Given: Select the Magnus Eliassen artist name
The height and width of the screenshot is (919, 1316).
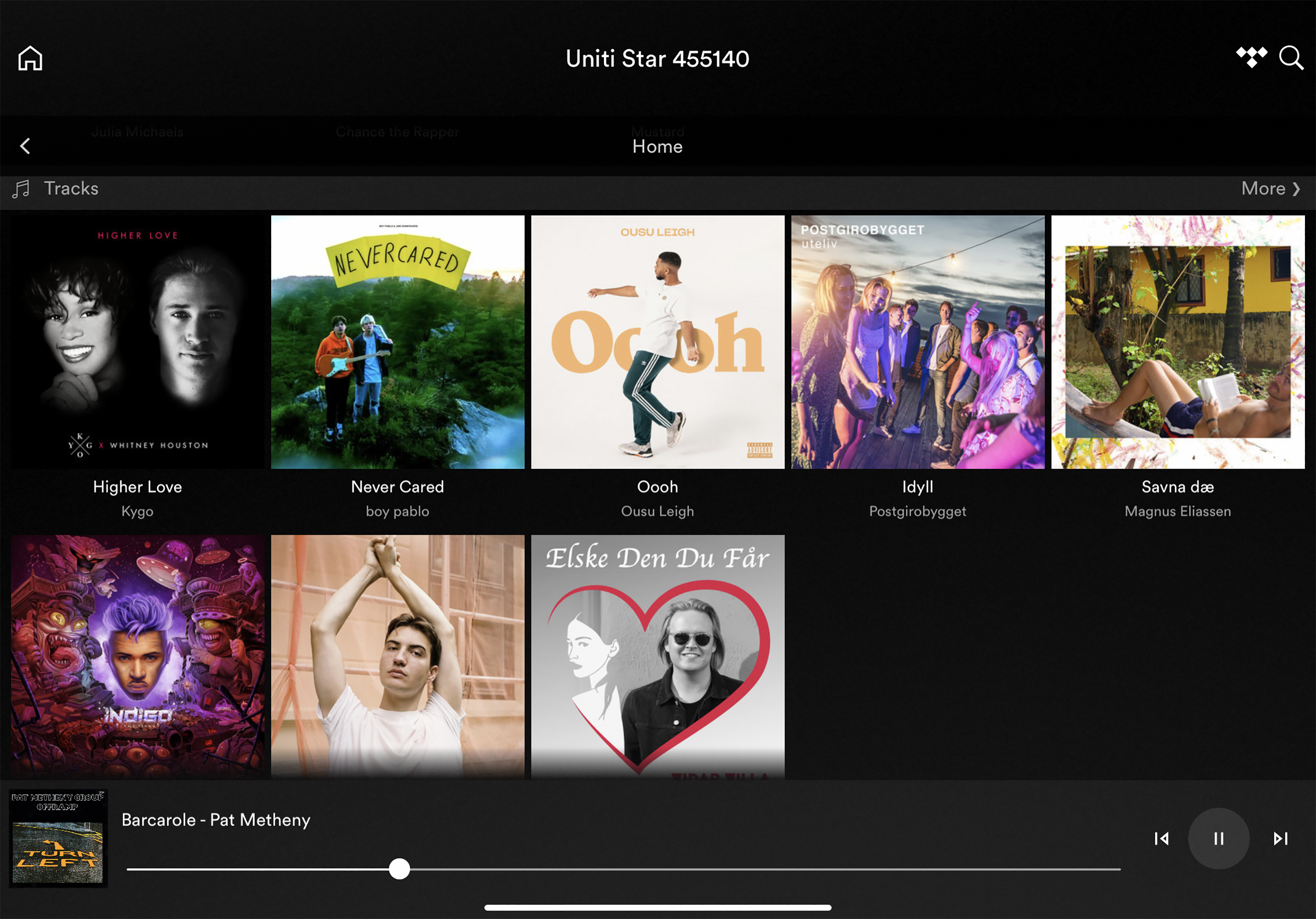Looking at the screenshot, I should pos(1178,511).
